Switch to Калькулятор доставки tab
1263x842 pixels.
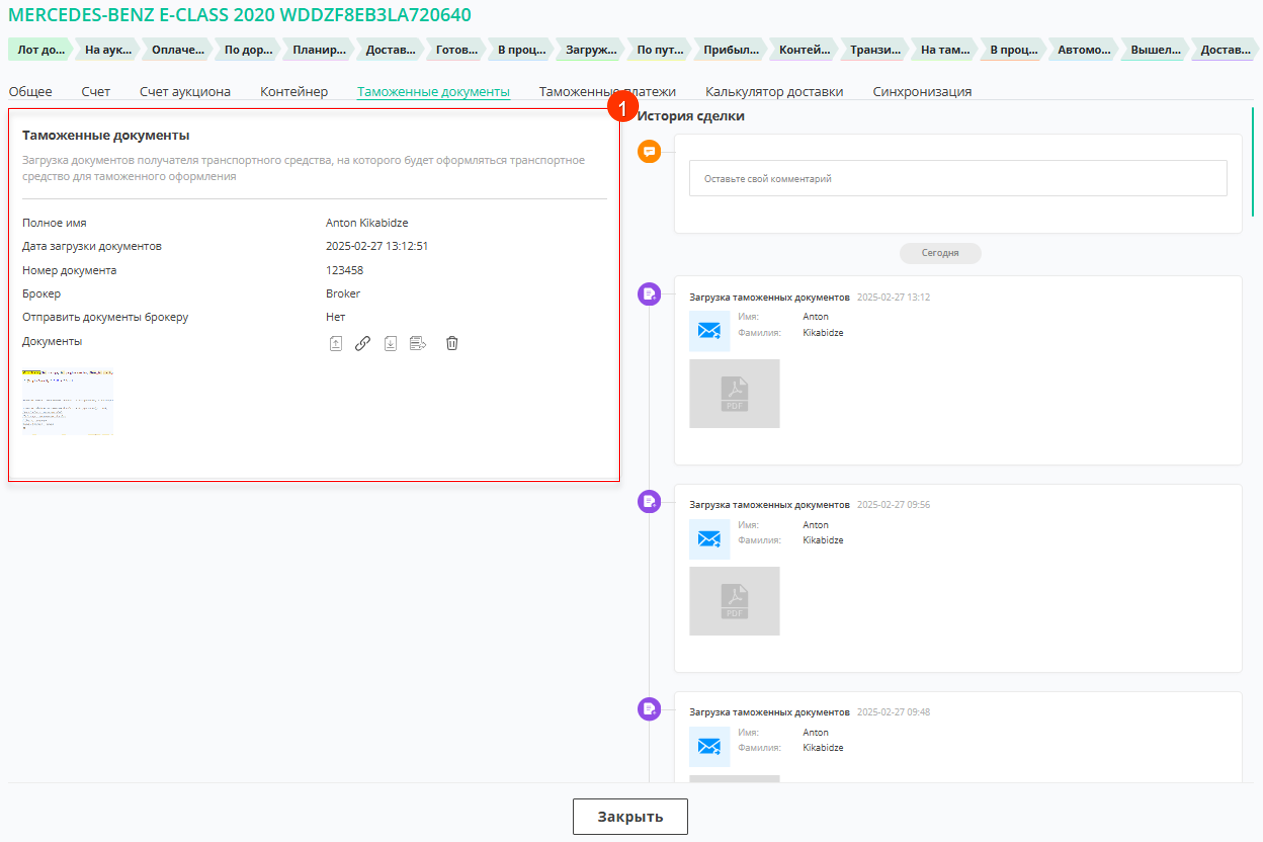774,92
